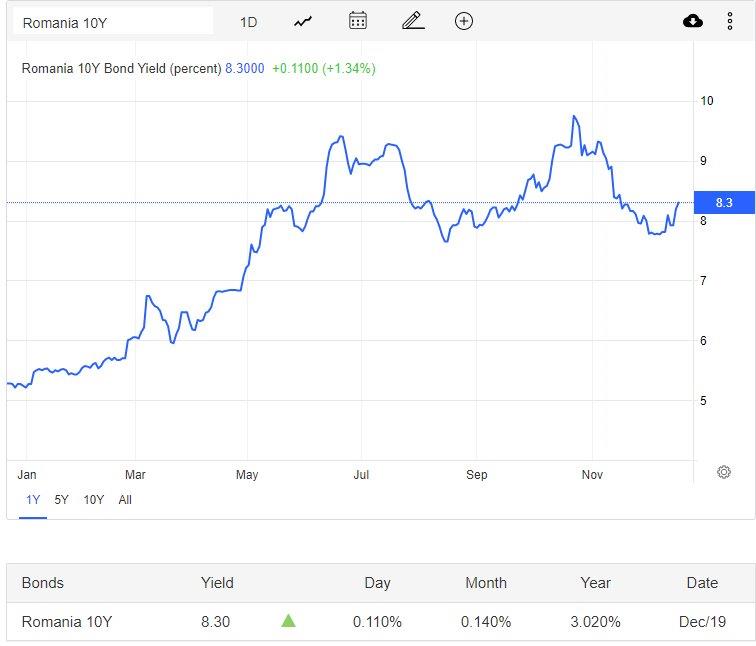Switch to the All range tab
756x646 pixels.
point(125,499)
